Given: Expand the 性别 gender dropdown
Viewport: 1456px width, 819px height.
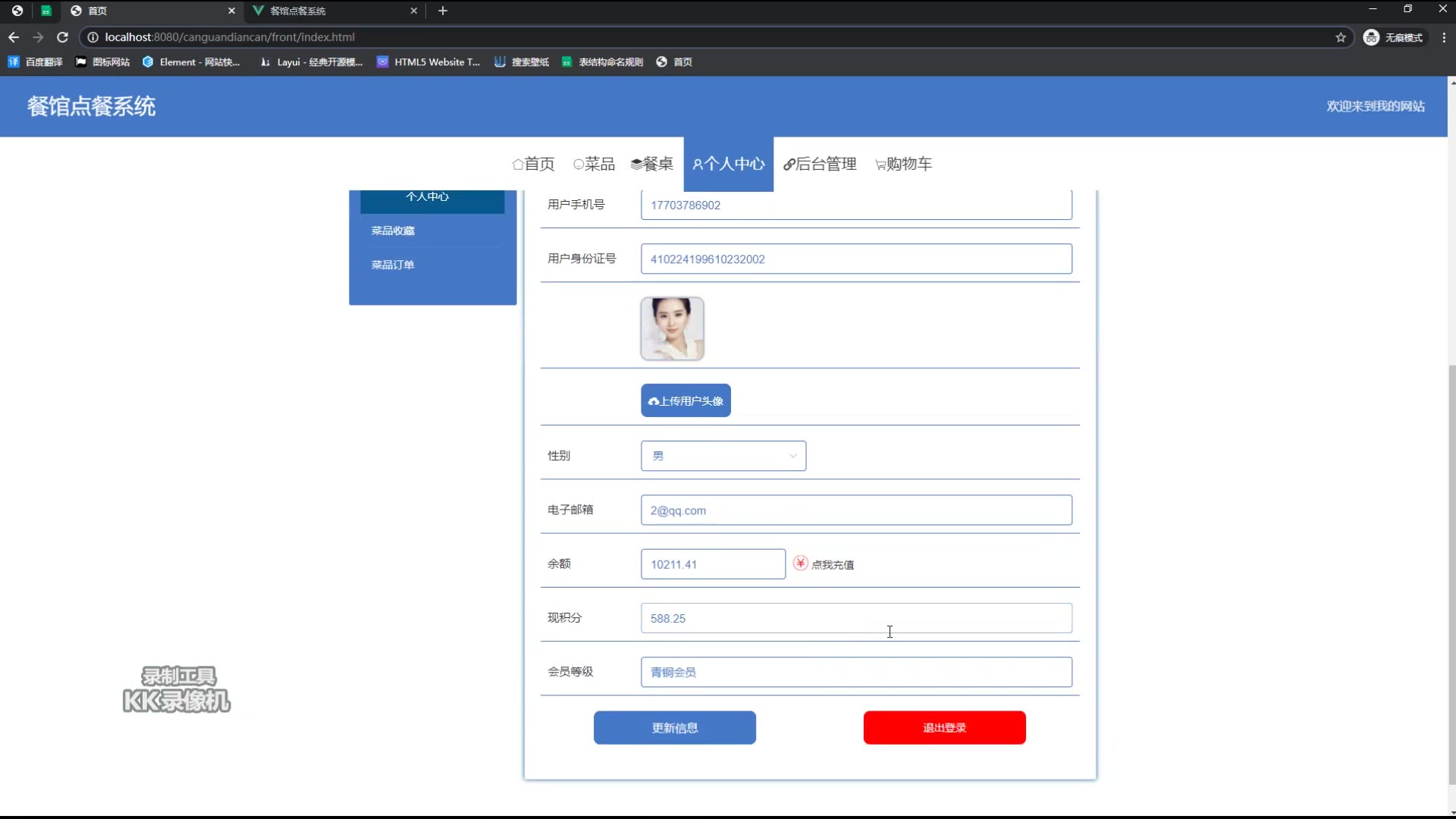Looking at the screenshot, I should coord(723,456).
